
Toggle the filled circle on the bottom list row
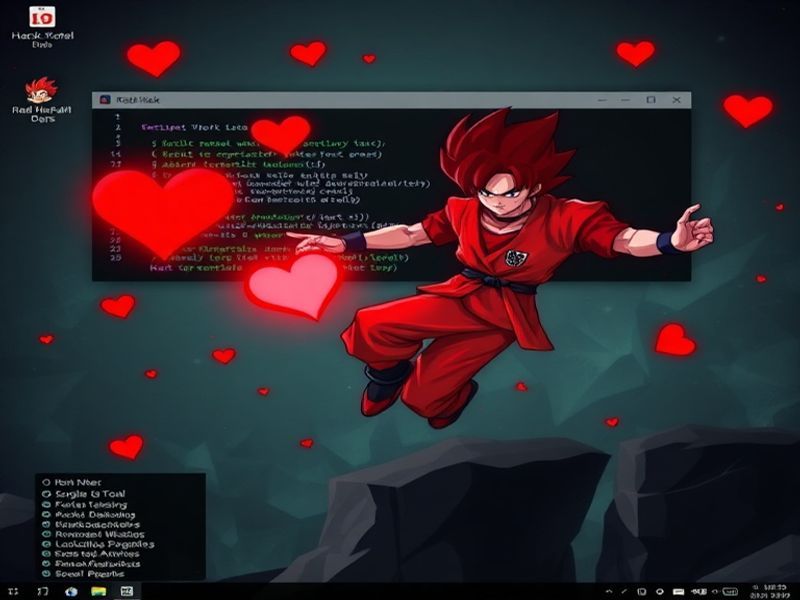click(x=46, y=573)
